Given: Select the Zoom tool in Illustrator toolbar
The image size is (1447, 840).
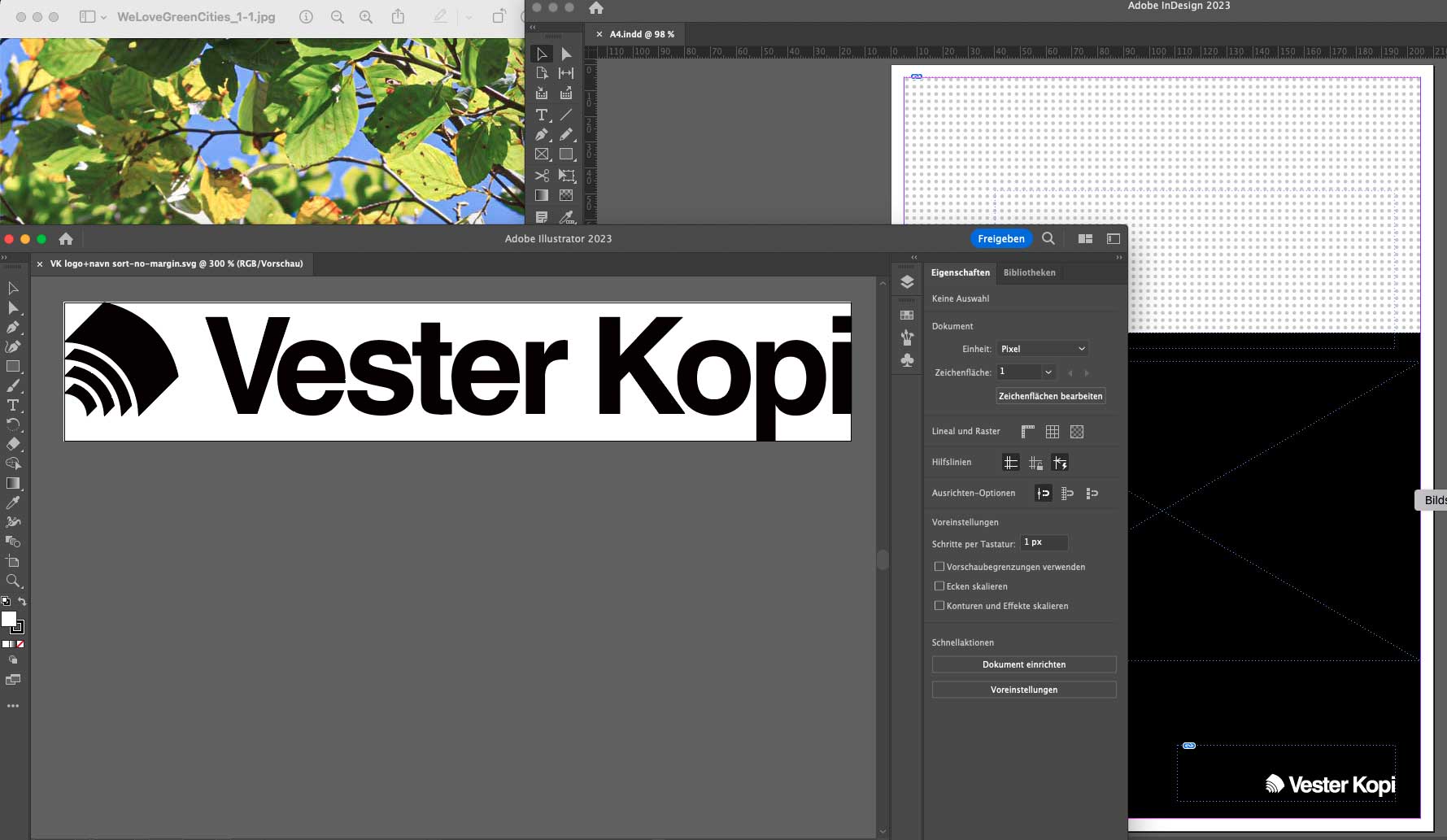Looking at the screenshot, I should (x=14, y=581).
